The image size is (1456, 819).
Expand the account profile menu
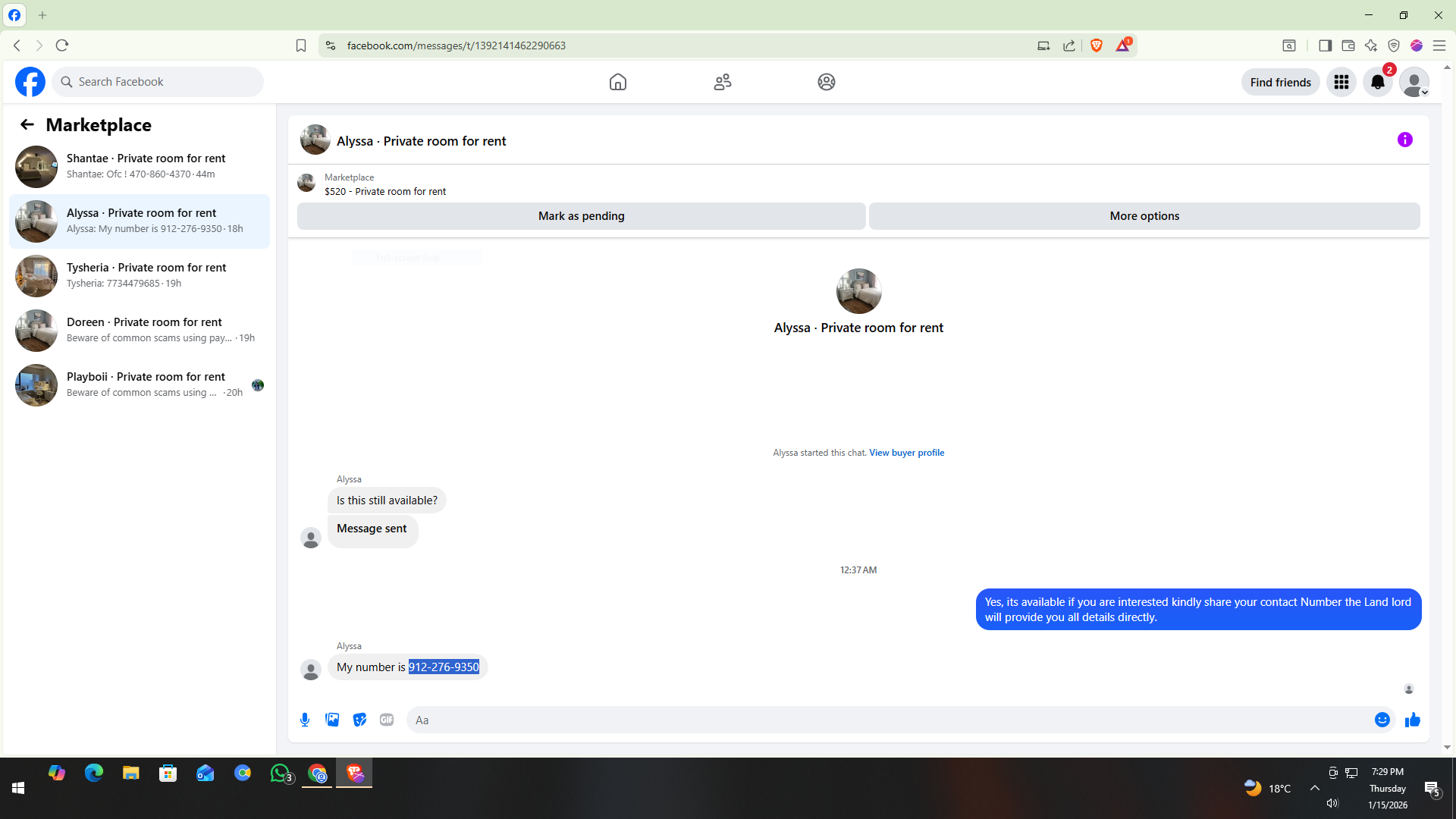click(1414, 82)
